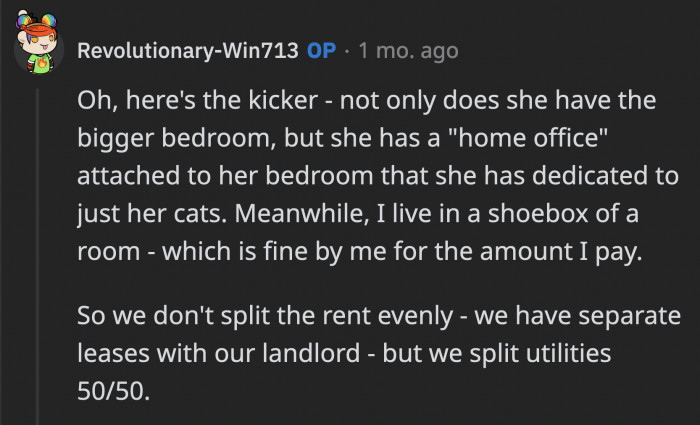Click the rainbow-haired user avatar
The image size is (700, 425).
coord(39,50)
